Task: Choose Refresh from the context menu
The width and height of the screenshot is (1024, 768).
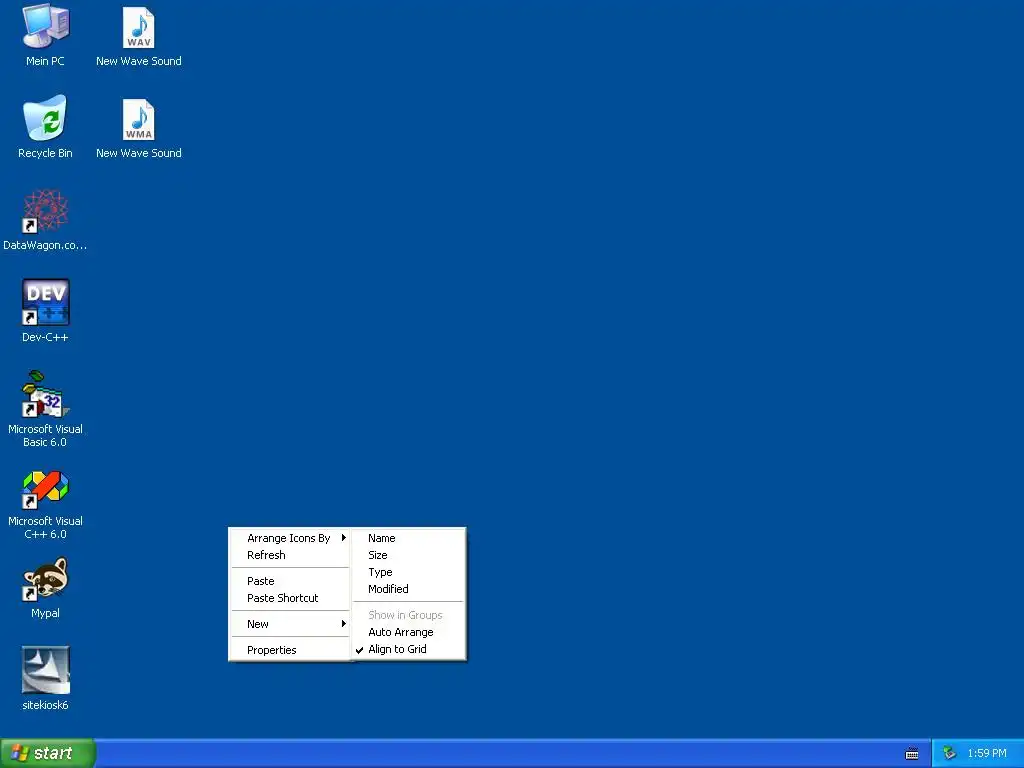Action: tap(290, 555)
